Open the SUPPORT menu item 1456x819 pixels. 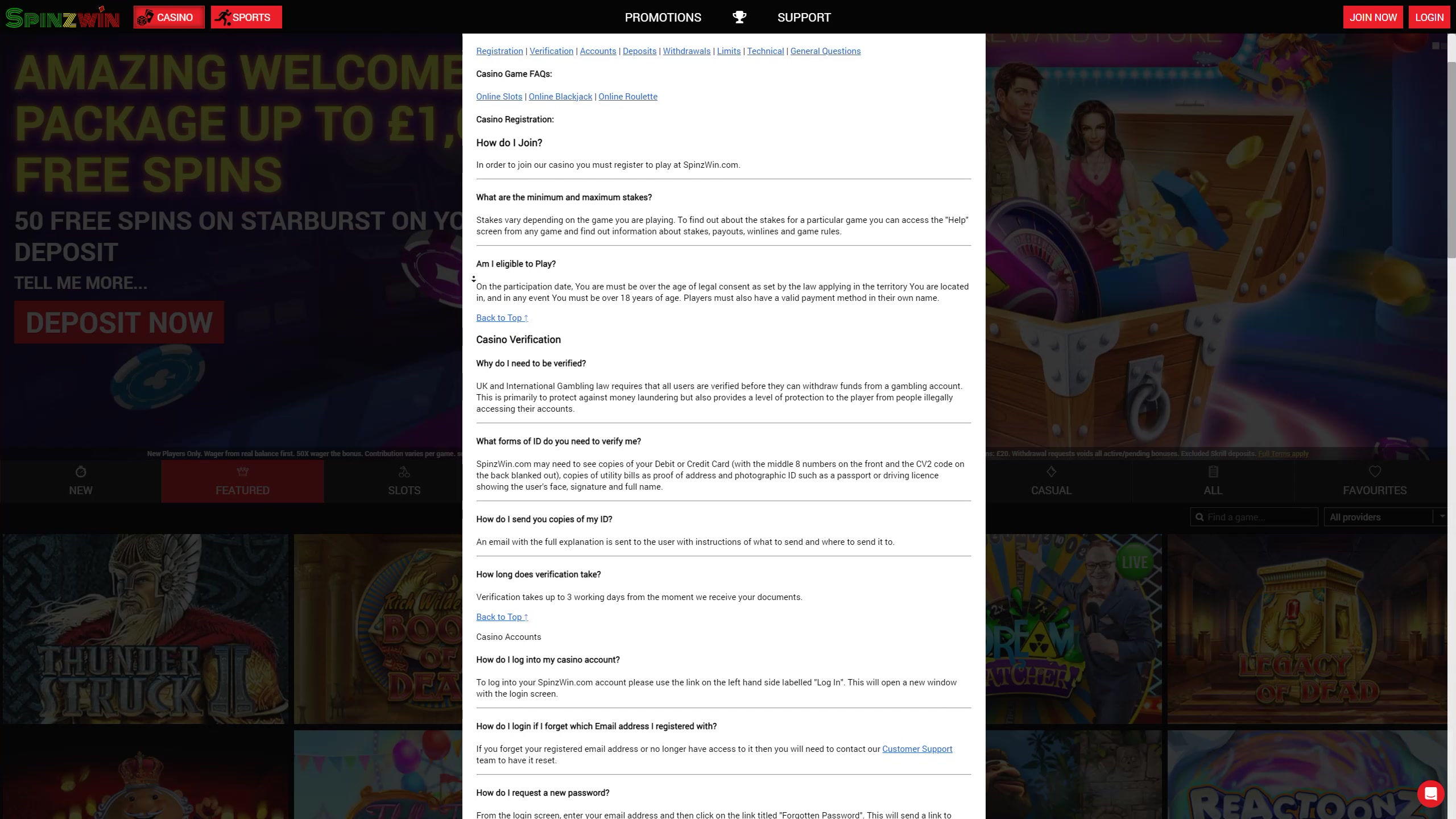click(x=804, y=17)
